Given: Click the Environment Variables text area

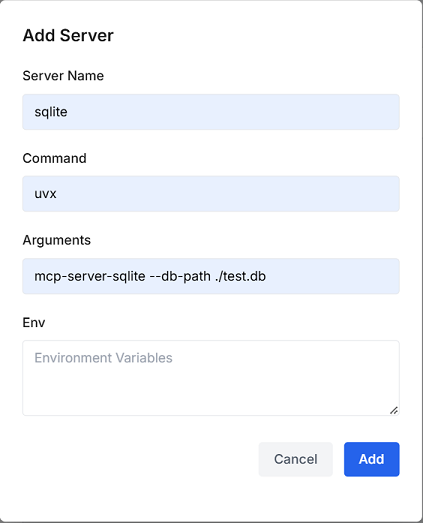Looking at the screenshot, I should 211,378.
